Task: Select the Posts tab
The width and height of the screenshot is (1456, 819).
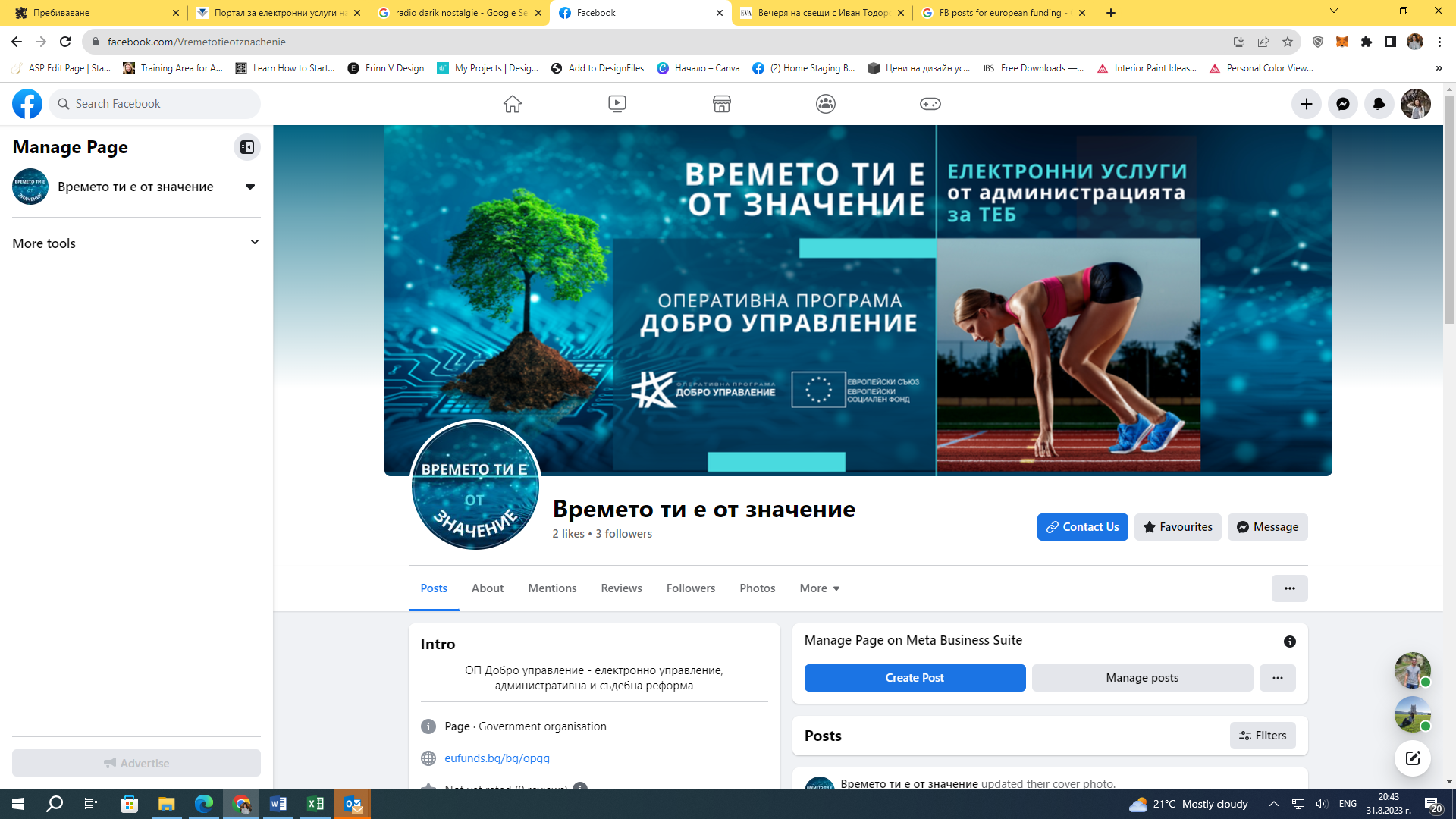Action: pos(434,588)
